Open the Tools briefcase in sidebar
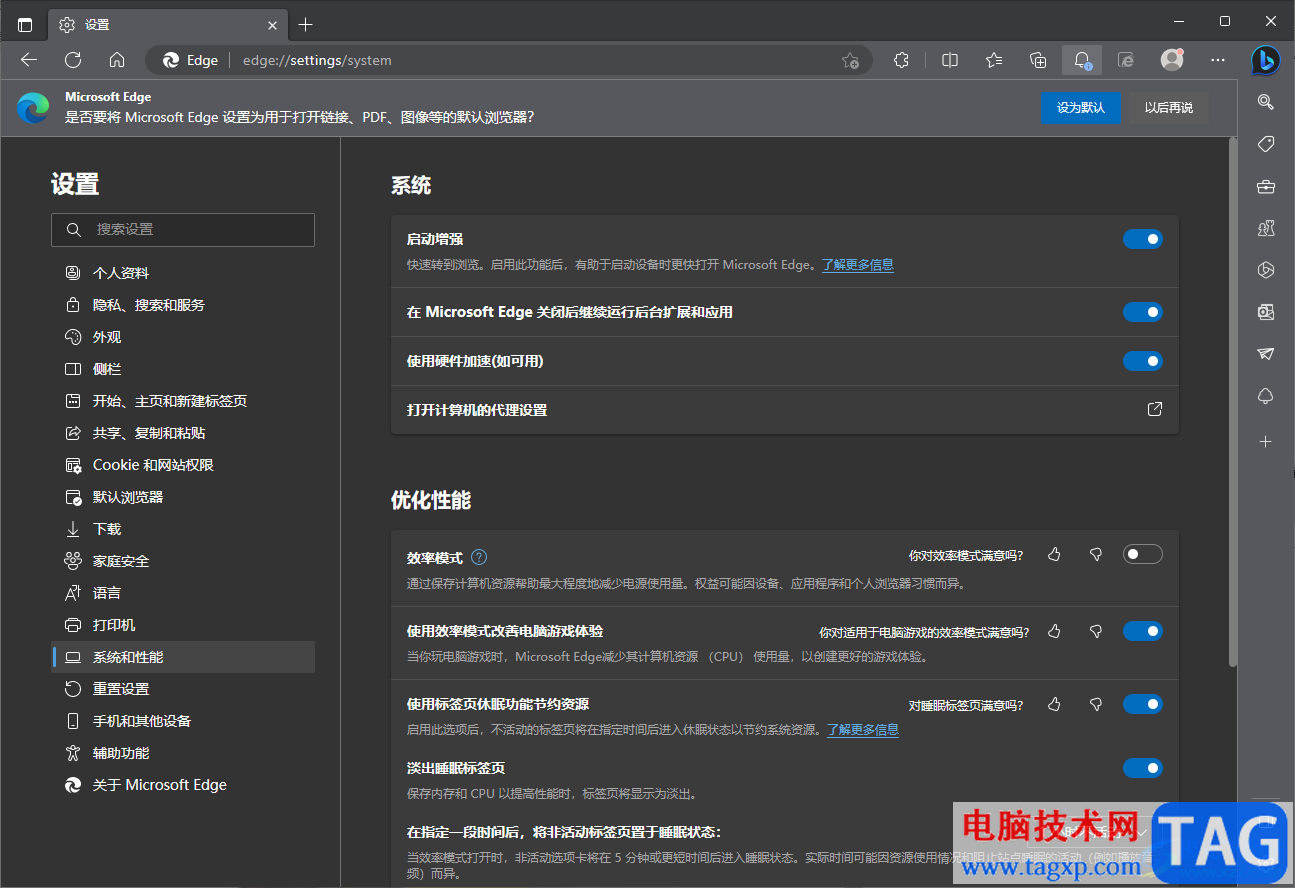 coord(1265,186)
